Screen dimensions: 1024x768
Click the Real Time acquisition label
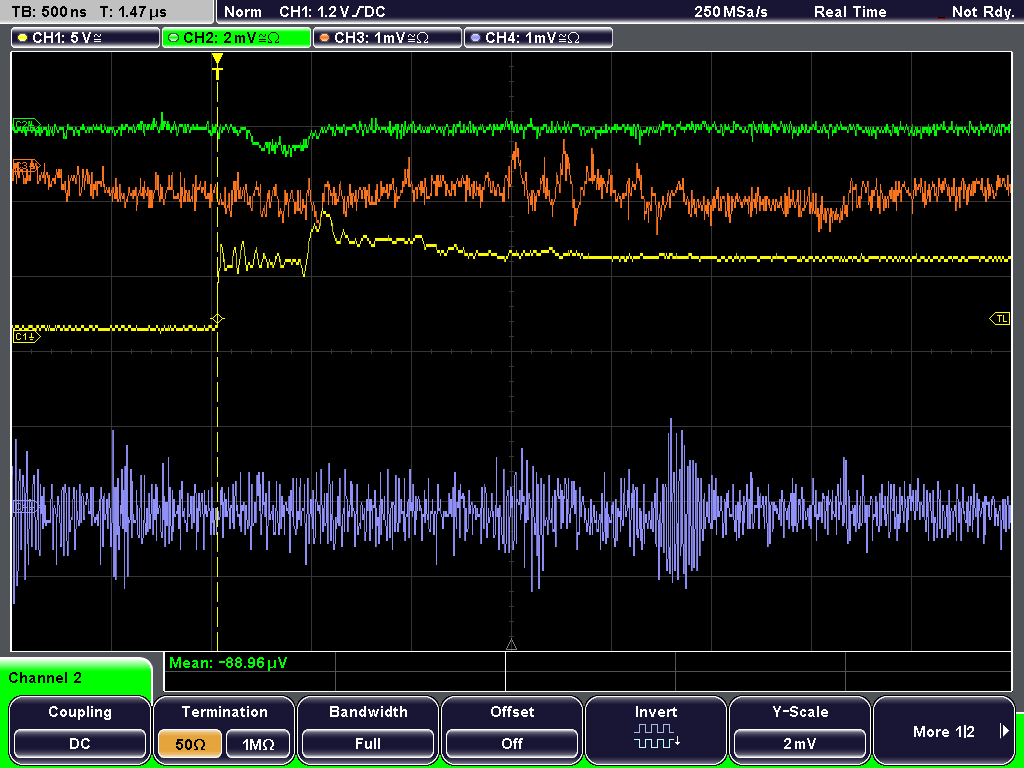point(850,12)
